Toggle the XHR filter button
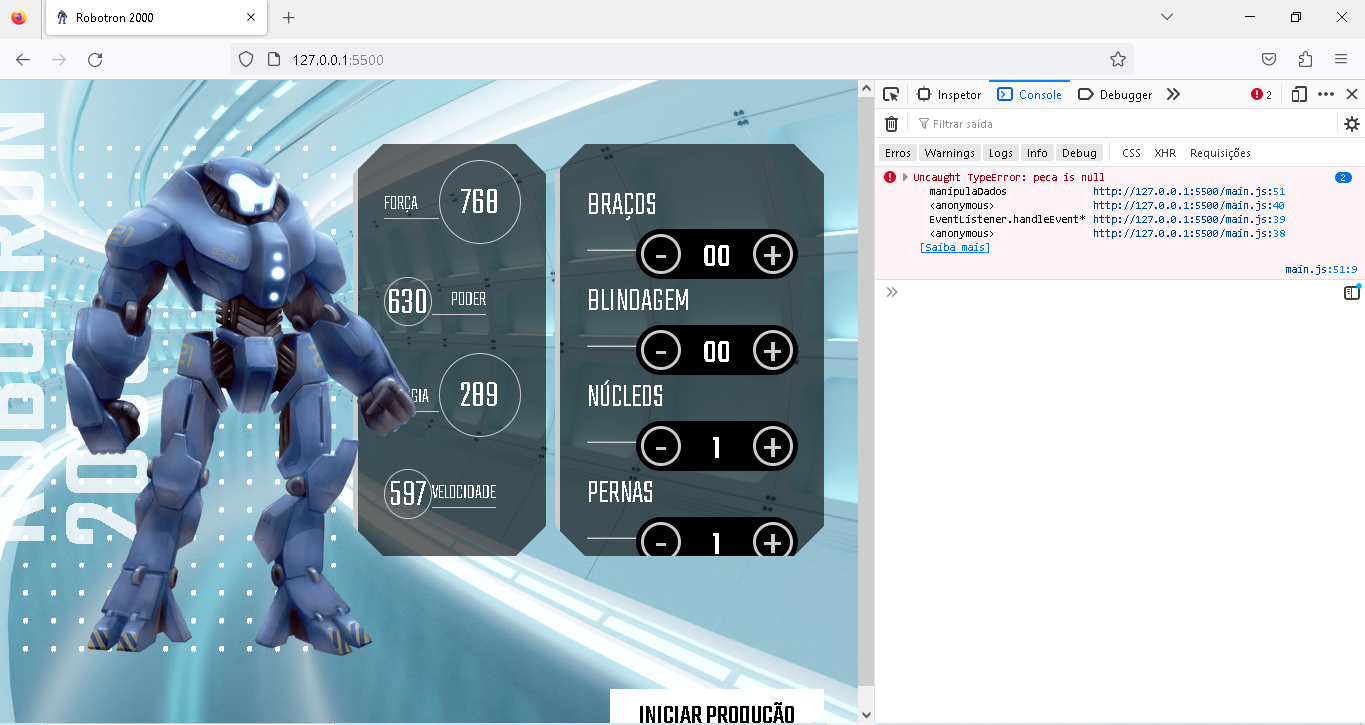Viewport: 1365px width, 725px height. (x=1165, y=153)
